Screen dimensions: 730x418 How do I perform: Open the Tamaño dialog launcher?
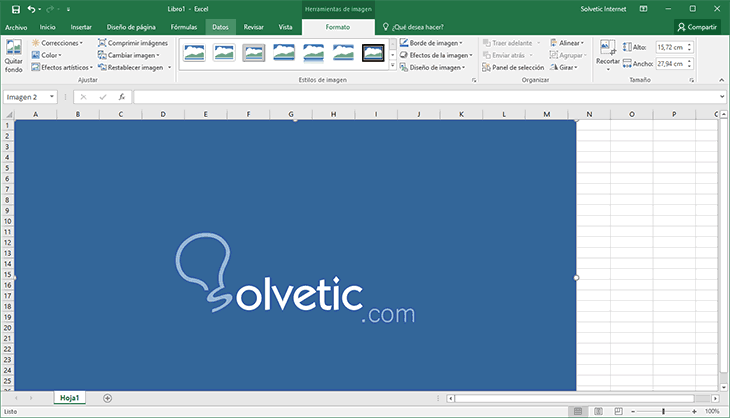pos(692,80)
